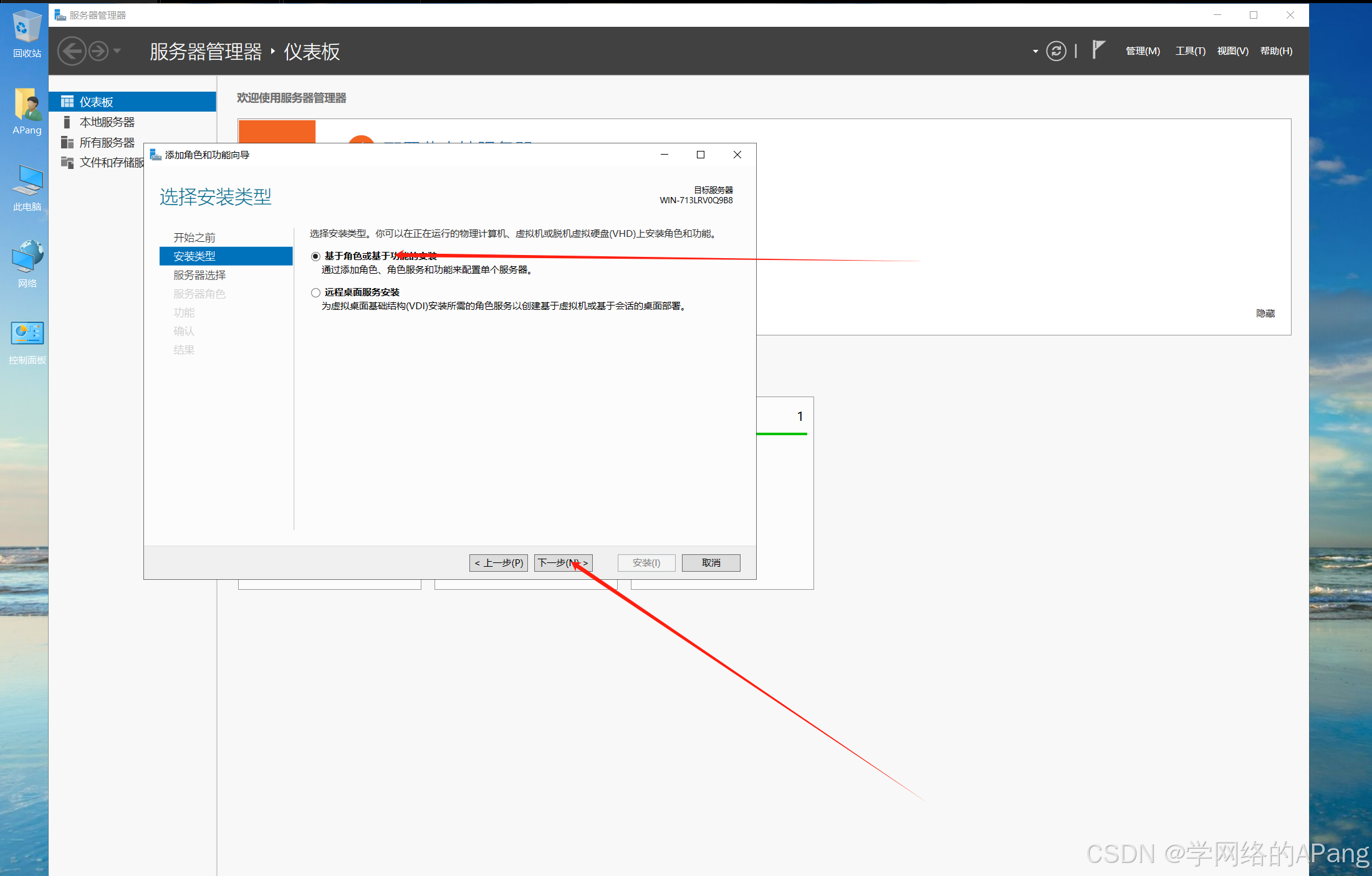The height and width of the screenshot is (876, 1372).
Task: Open the Manage (管理) menu
Action: click(1142, 51)
